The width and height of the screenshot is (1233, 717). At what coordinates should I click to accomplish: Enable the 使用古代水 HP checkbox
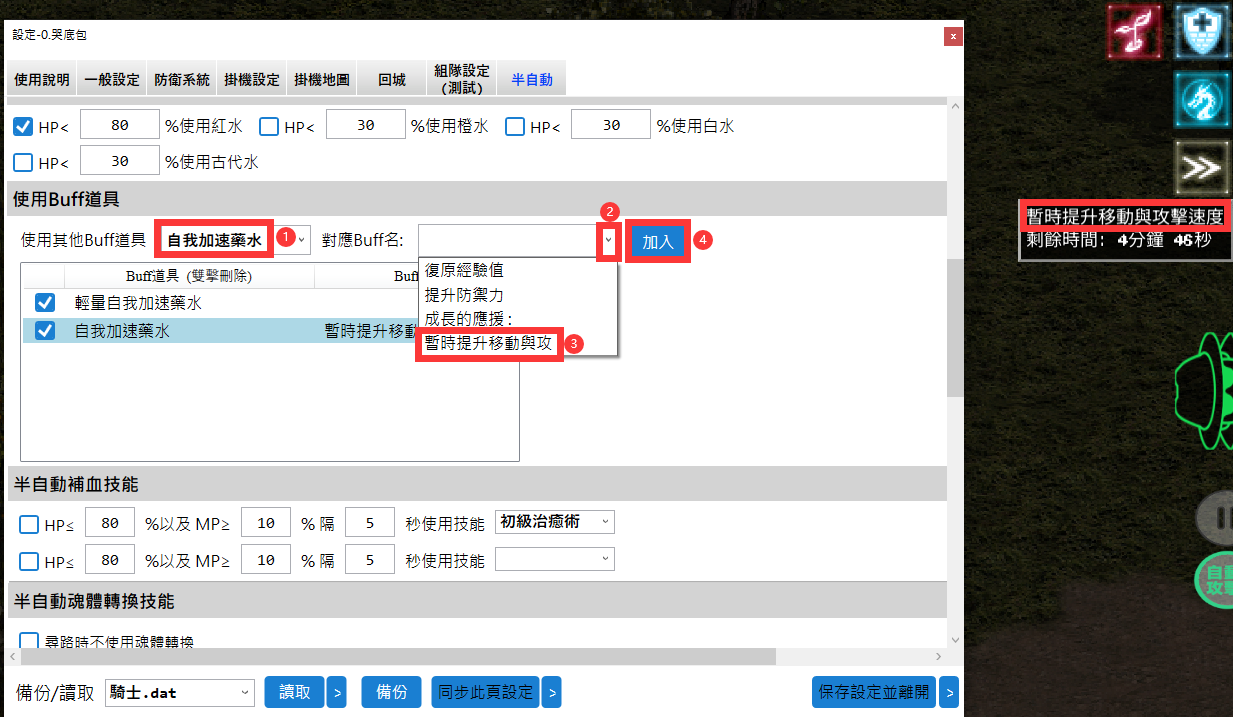(22, 162)
